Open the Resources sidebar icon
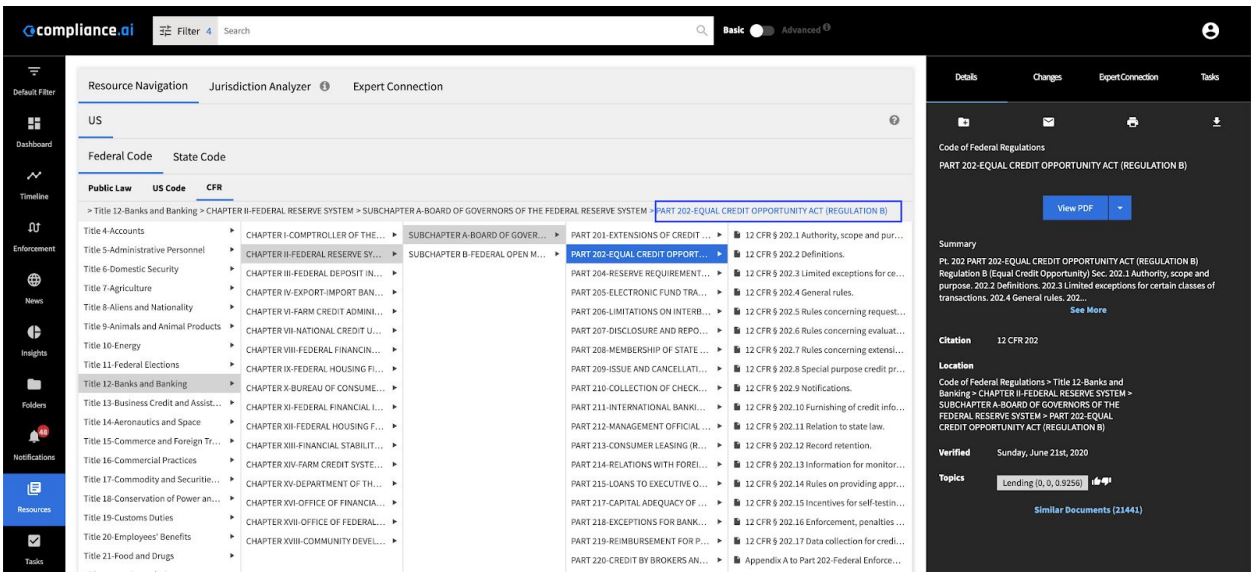Screen dimensions: 1257x579 coord(33,488)
